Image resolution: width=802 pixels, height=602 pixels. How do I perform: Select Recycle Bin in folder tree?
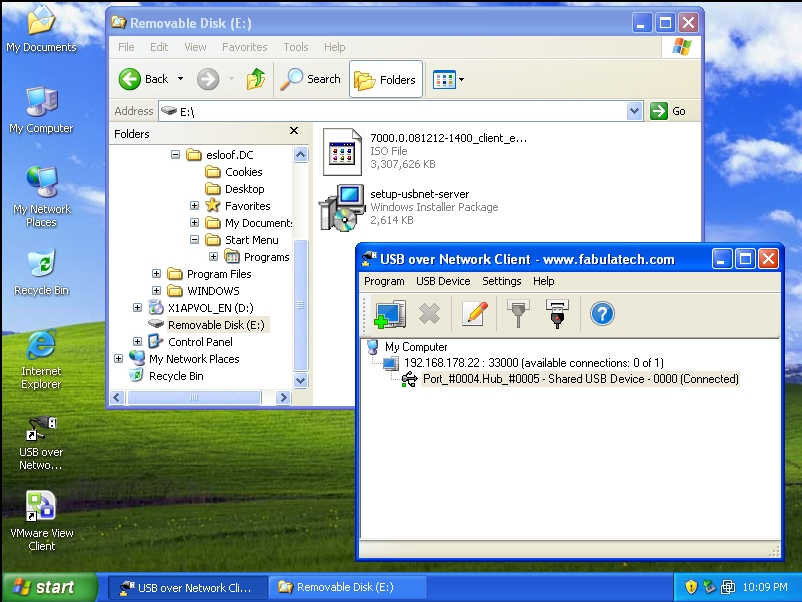pyautogui.click(x=176, y=376)
